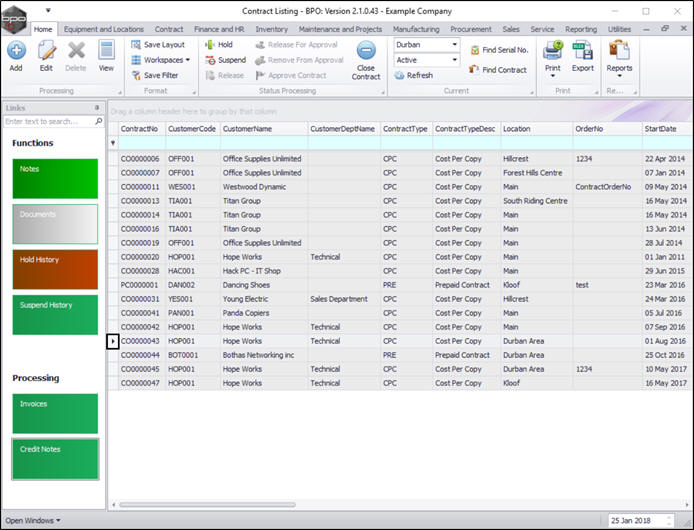Switch to the Inventory tab
Screen dimensions: 694x530
pyautogui.click(x=271, y=29)
